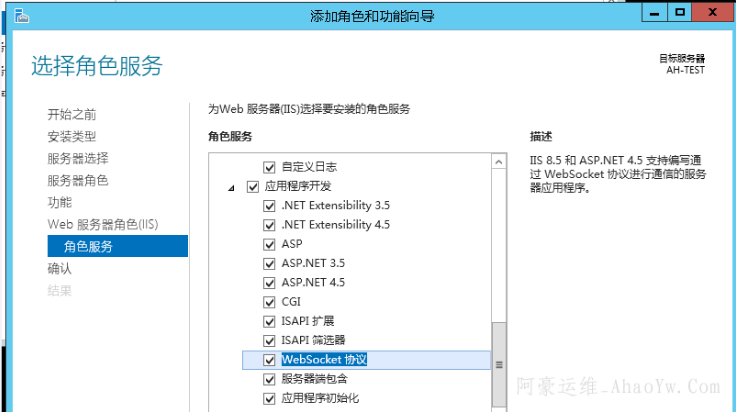Image resolution: width=736 pixels, height=412 pixels.
Task: Go to 开始之前 wizard step
Action: point(72,114)
